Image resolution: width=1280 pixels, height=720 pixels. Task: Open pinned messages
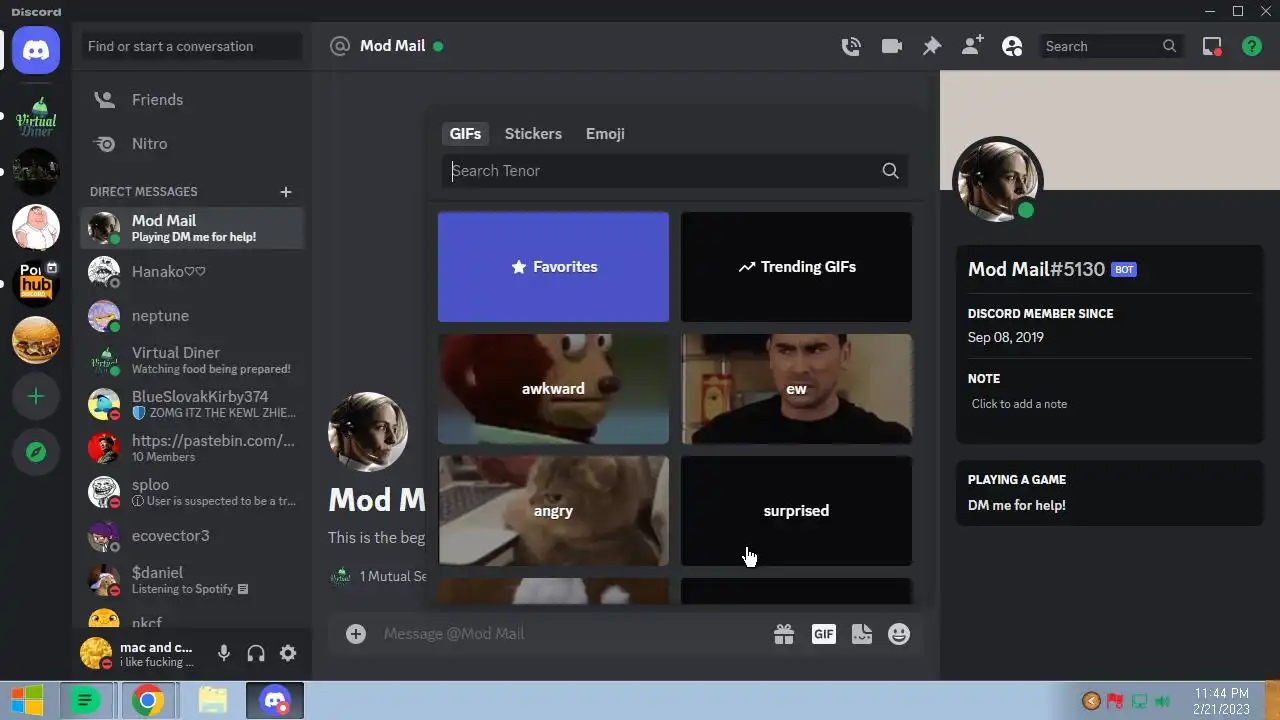[x=932, y=46]
